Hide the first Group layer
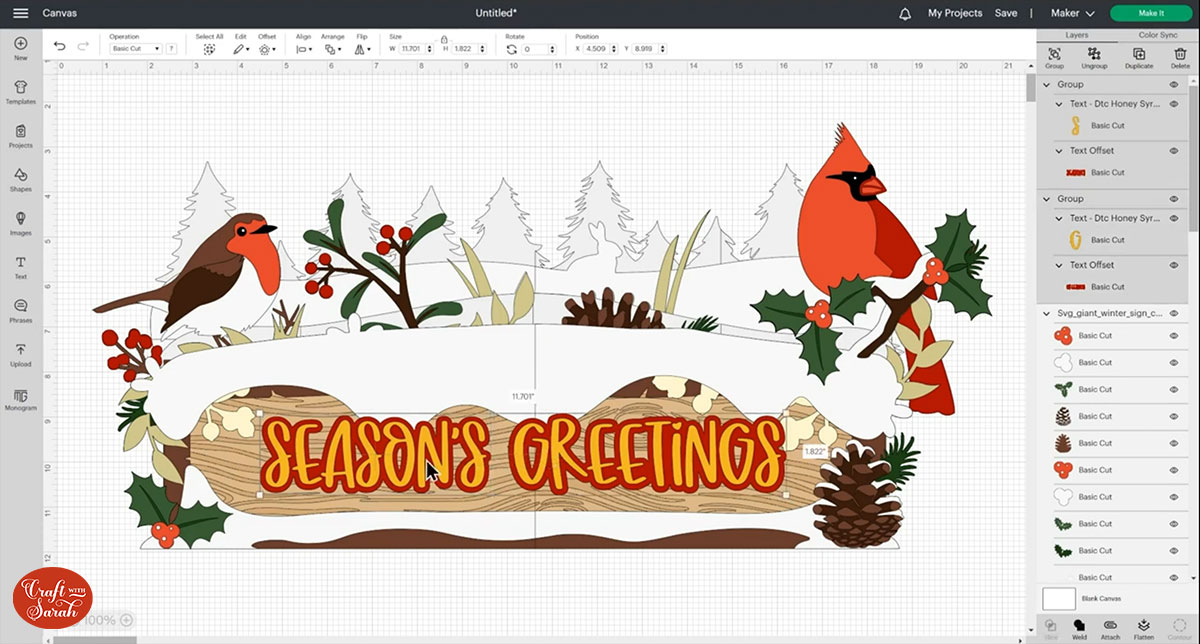Screen dimensions: 1200x644 tap(1174, 85)
